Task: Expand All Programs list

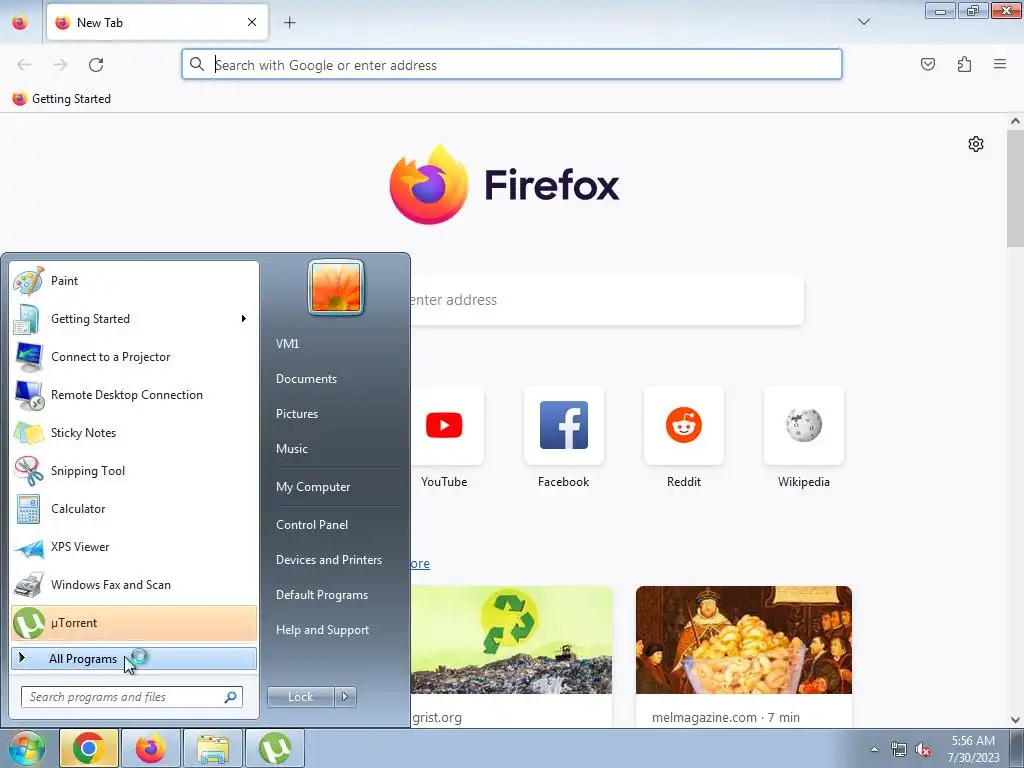Action: pos(134,659)
